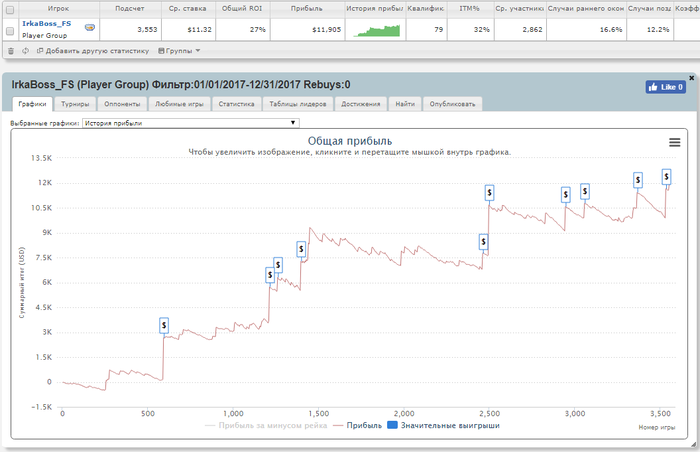
Task: Open the 'Достижения' tab
Action: [x=361, y=104]
